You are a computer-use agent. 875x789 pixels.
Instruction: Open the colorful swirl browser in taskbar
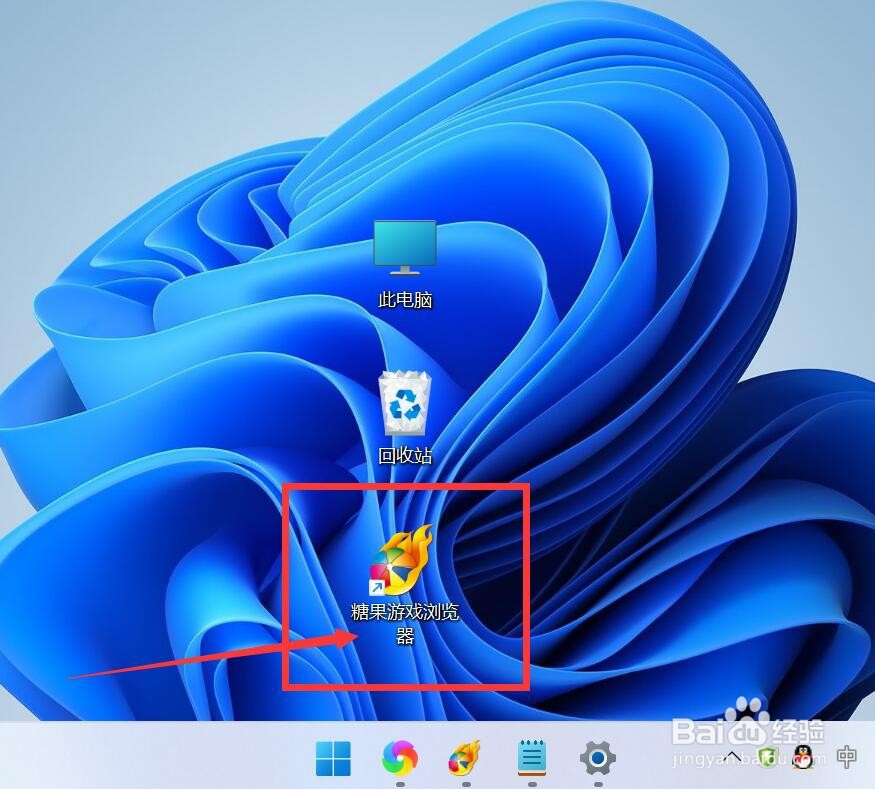click(400, 758)
